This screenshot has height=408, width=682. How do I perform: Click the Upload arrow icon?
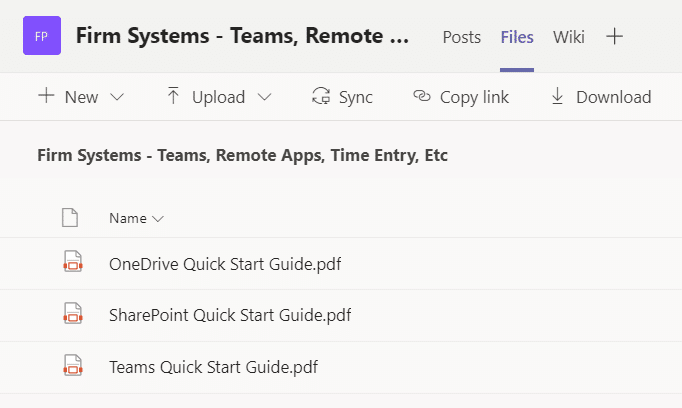[x=173, y=96]
